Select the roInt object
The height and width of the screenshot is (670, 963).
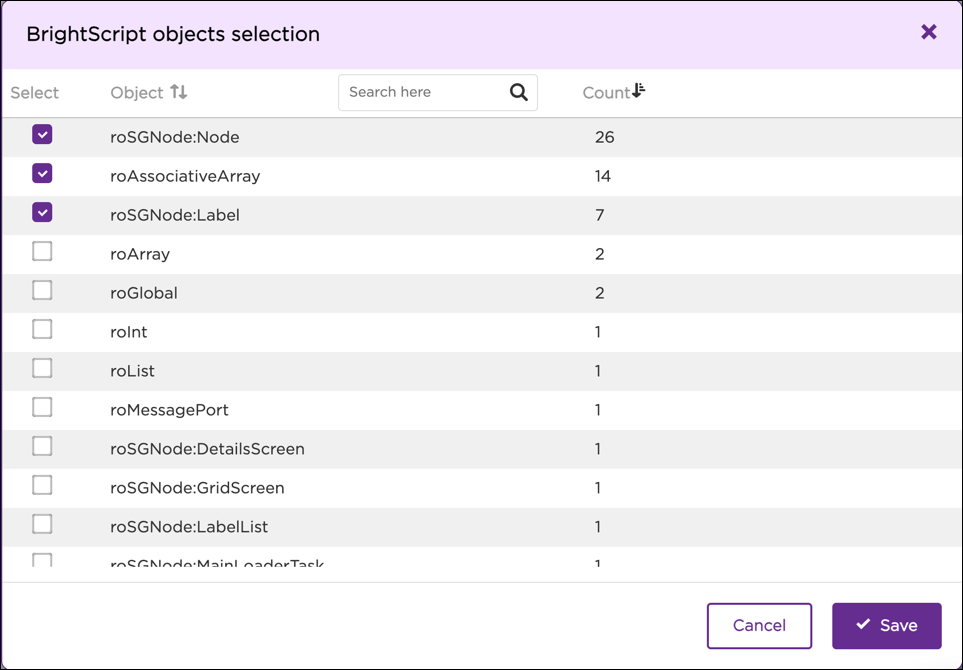pos(41,329)
